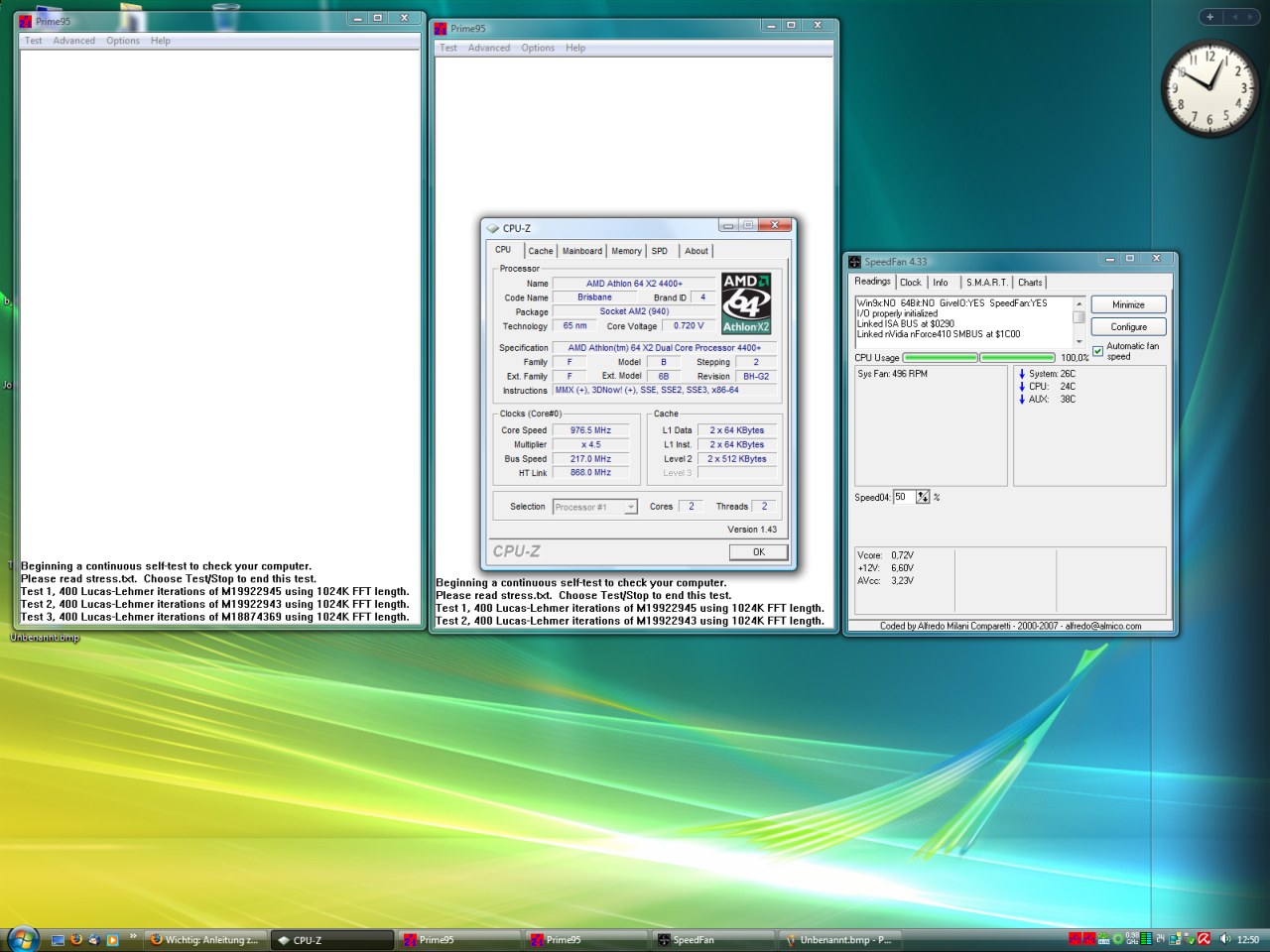Open Test menu in right Prime95 window
The width and height of the screenshot is (1270, 952).
[x=448, y=48]
